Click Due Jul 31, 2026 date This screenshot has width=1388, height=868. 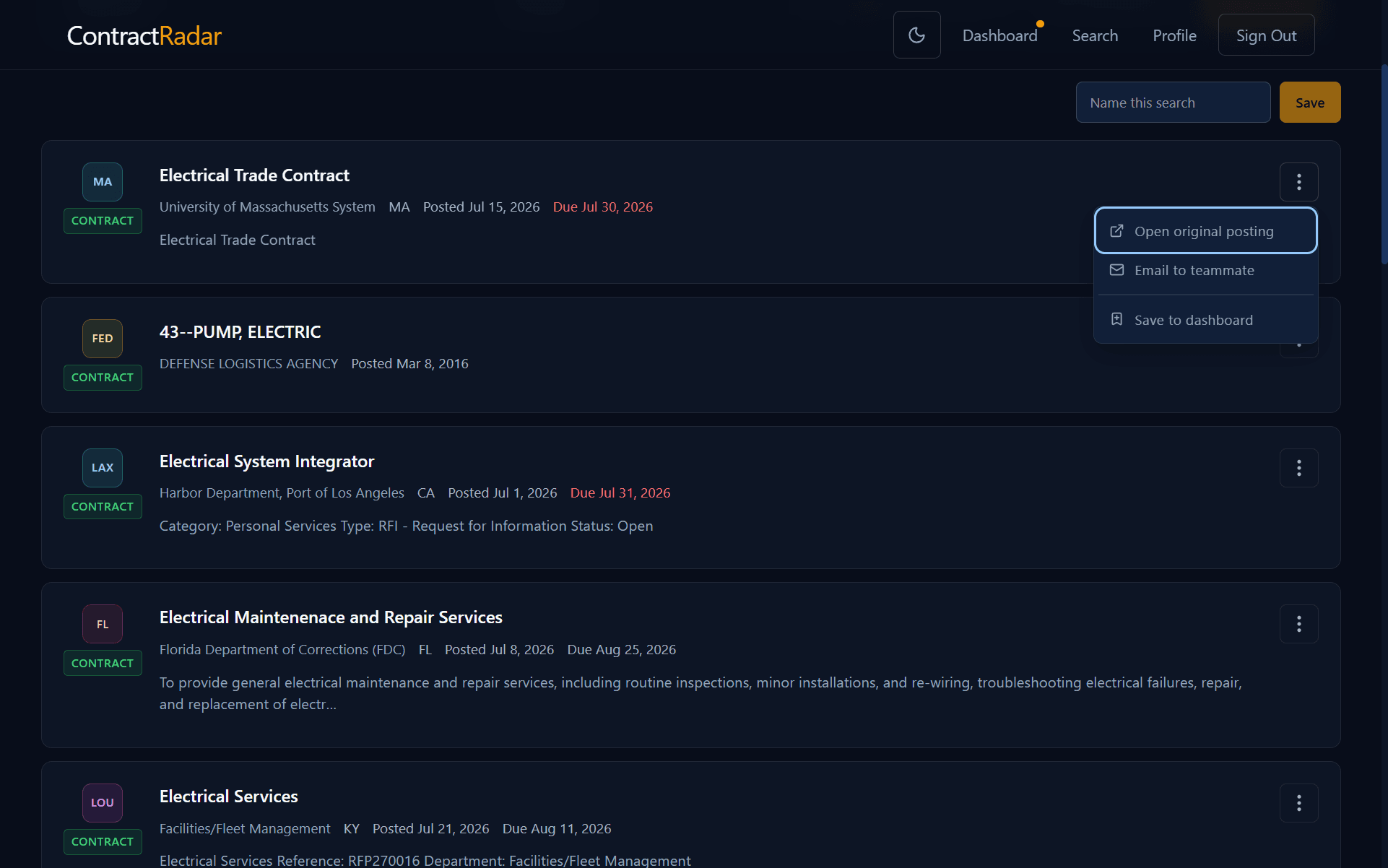pyautogui.click(x=620, y=493)
